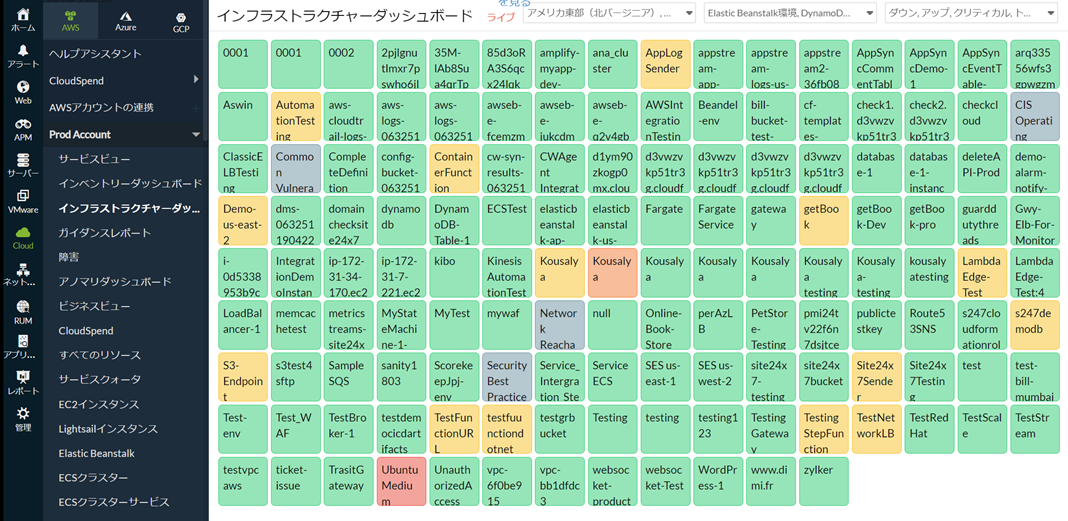Select the Web monitoring icon
Image resolution: width=1068 pixels, height=521 pixels.
pyautogui.click(x=22, y=92)
